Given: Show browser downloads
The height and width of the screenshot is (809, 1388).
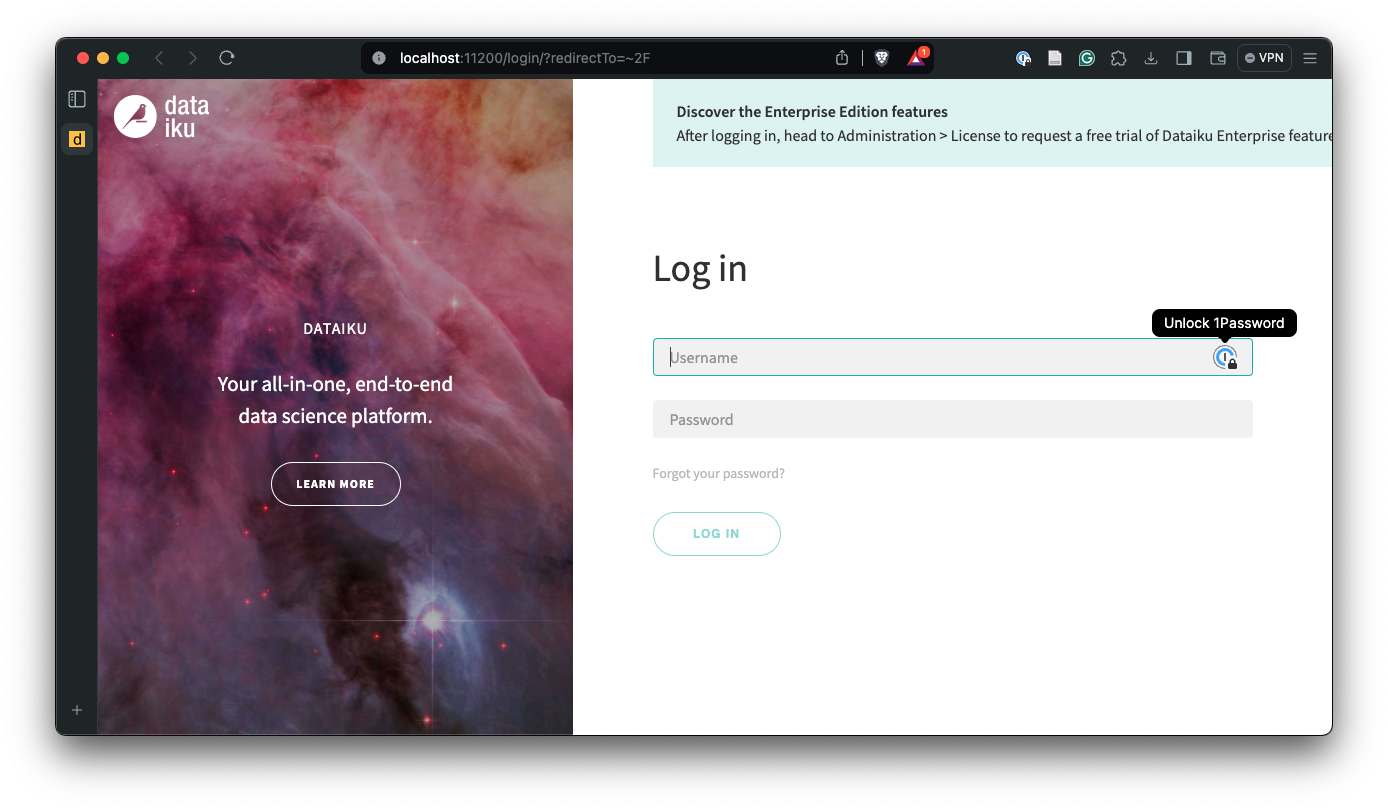Looking at the screenshot, I should (1151, 58).
